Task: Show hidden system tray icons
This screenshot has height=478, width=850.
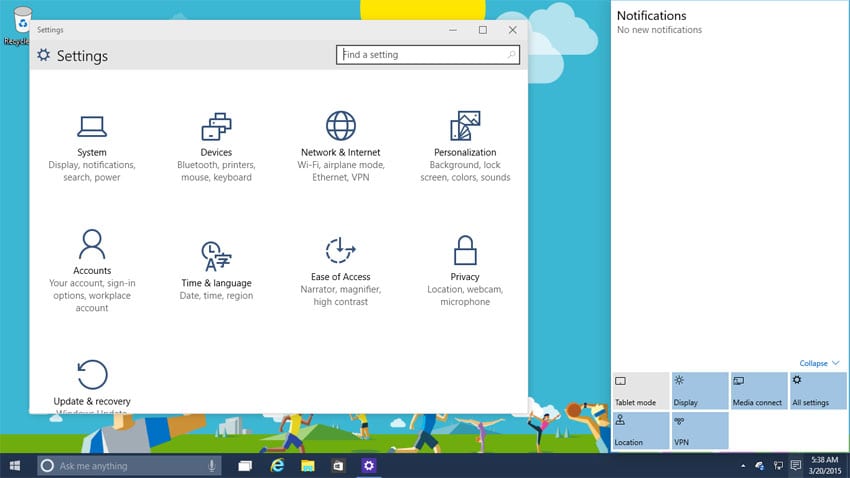Action: tap(743, 466)
